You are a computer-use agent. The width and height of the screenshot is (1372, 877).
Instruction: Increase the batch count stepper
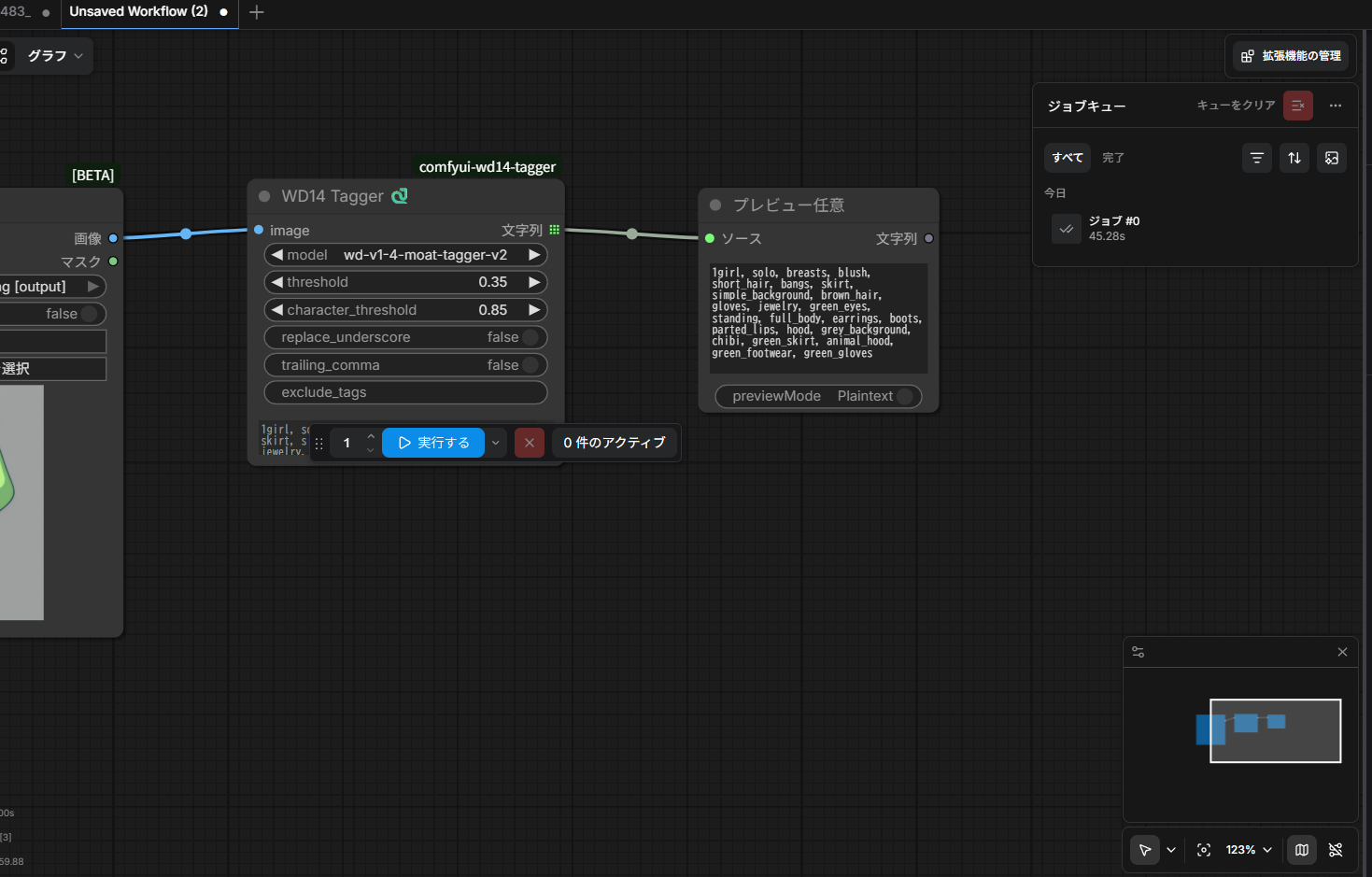tap(371, 436)
